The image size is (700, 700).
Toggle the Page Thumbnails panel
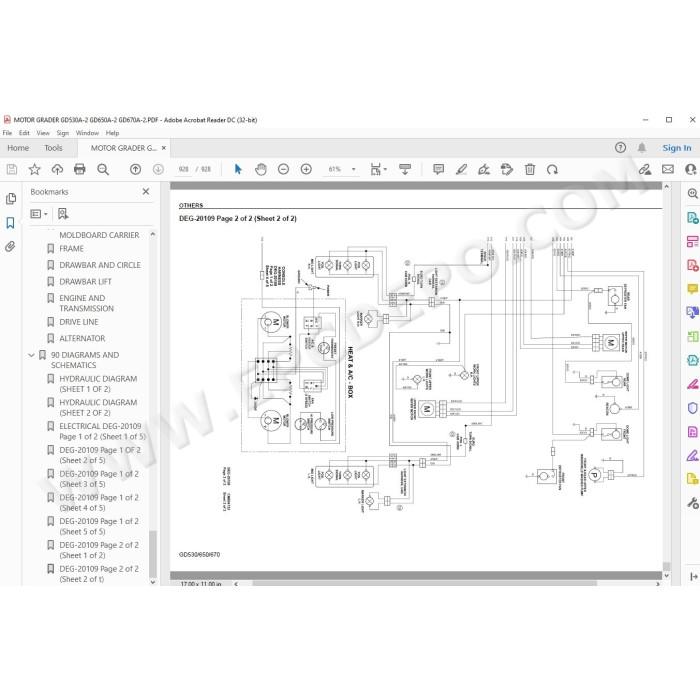tap(11, 199)
